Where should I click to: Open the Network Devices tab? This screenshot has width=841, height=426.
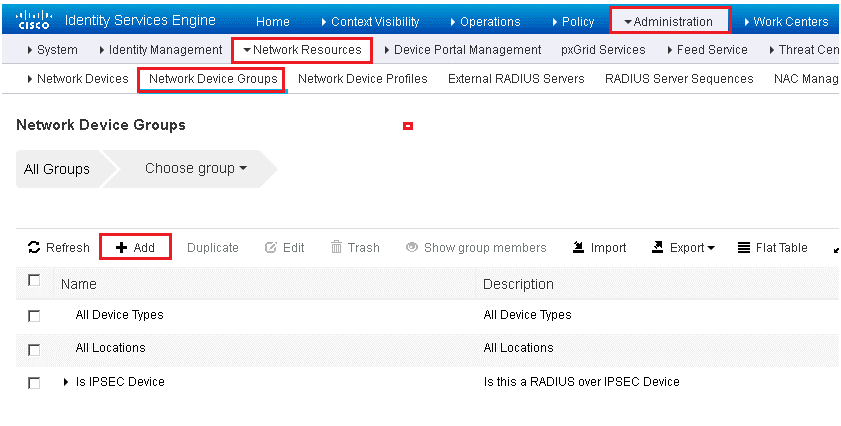[x=77, y=79]
